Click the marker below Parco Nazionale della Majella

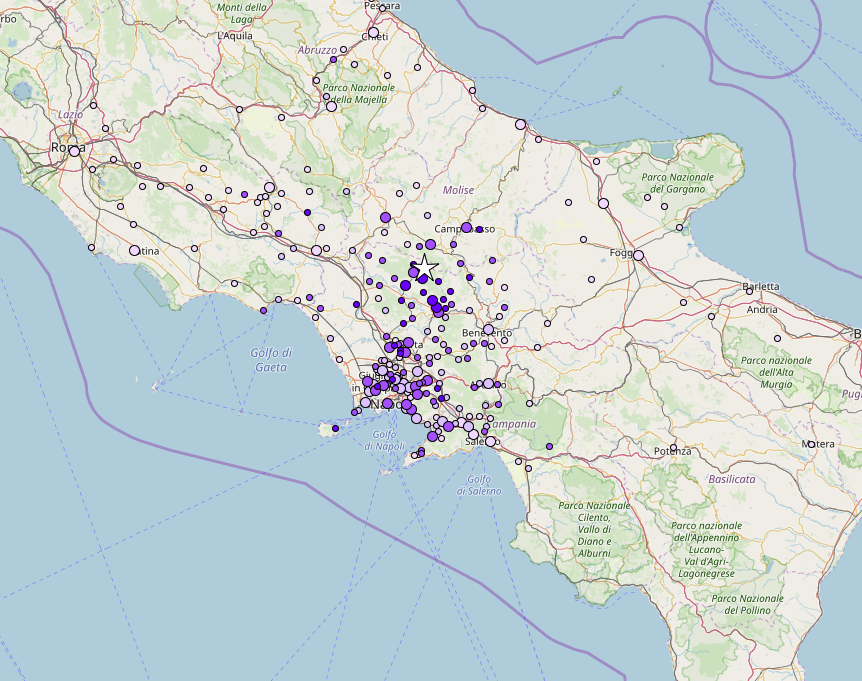point(331,106)
